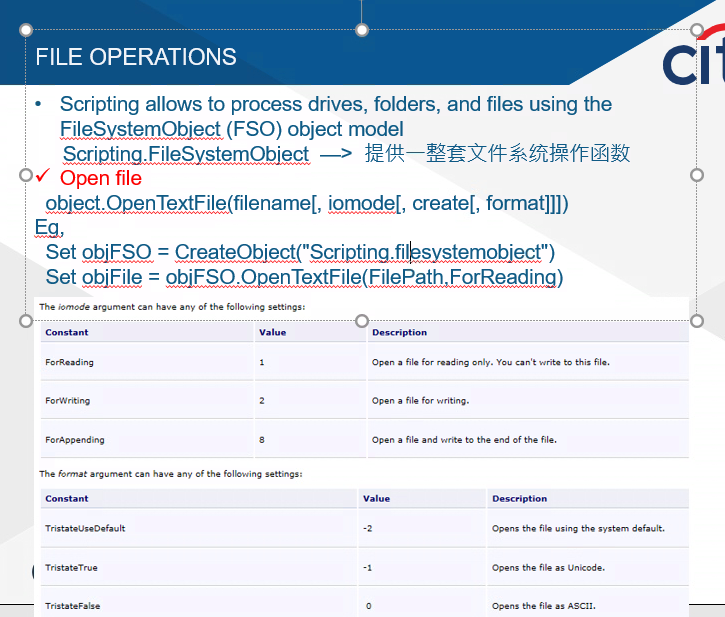Click the bottom-right selection handle of the text box
The image size is (725, 617).
(x=697, y=321)
